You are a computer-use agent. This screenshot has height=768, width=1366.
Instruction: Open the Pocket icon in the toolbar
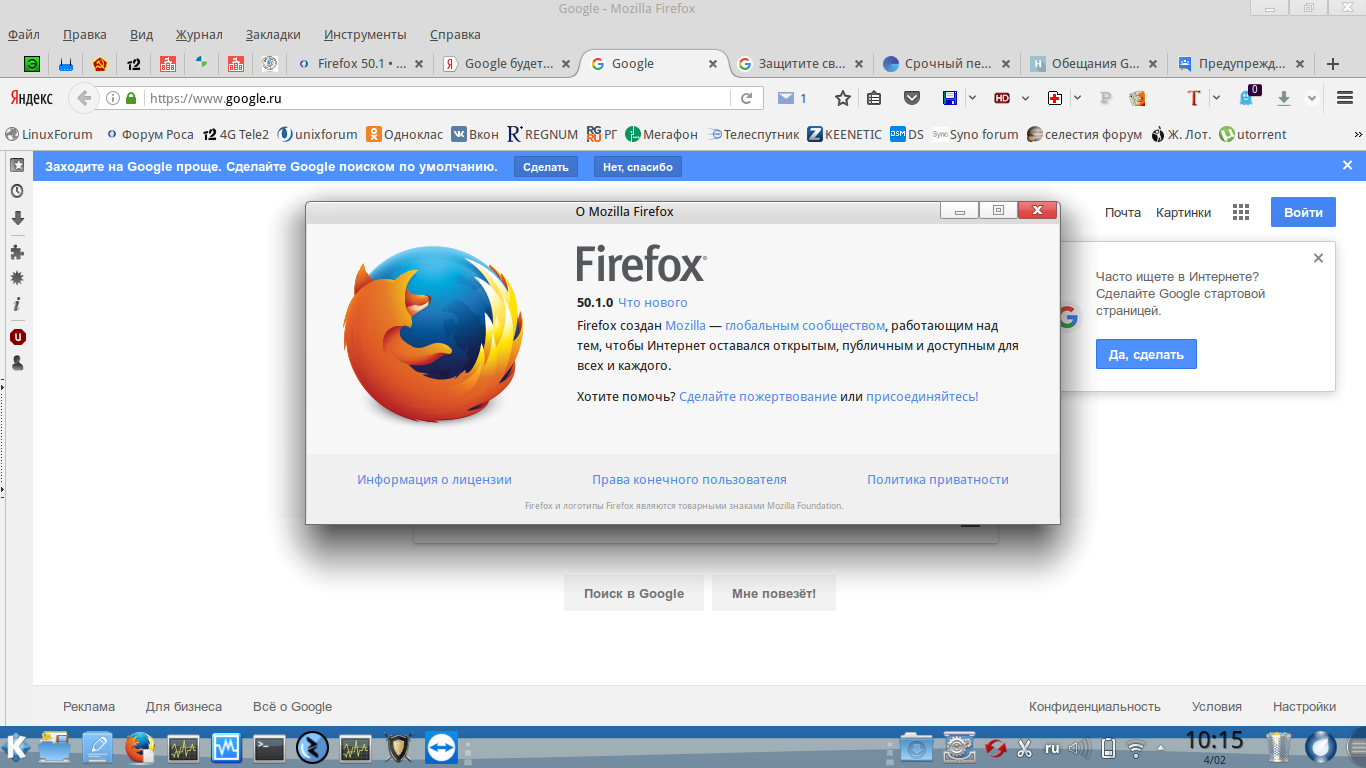[x=911, y=98]
